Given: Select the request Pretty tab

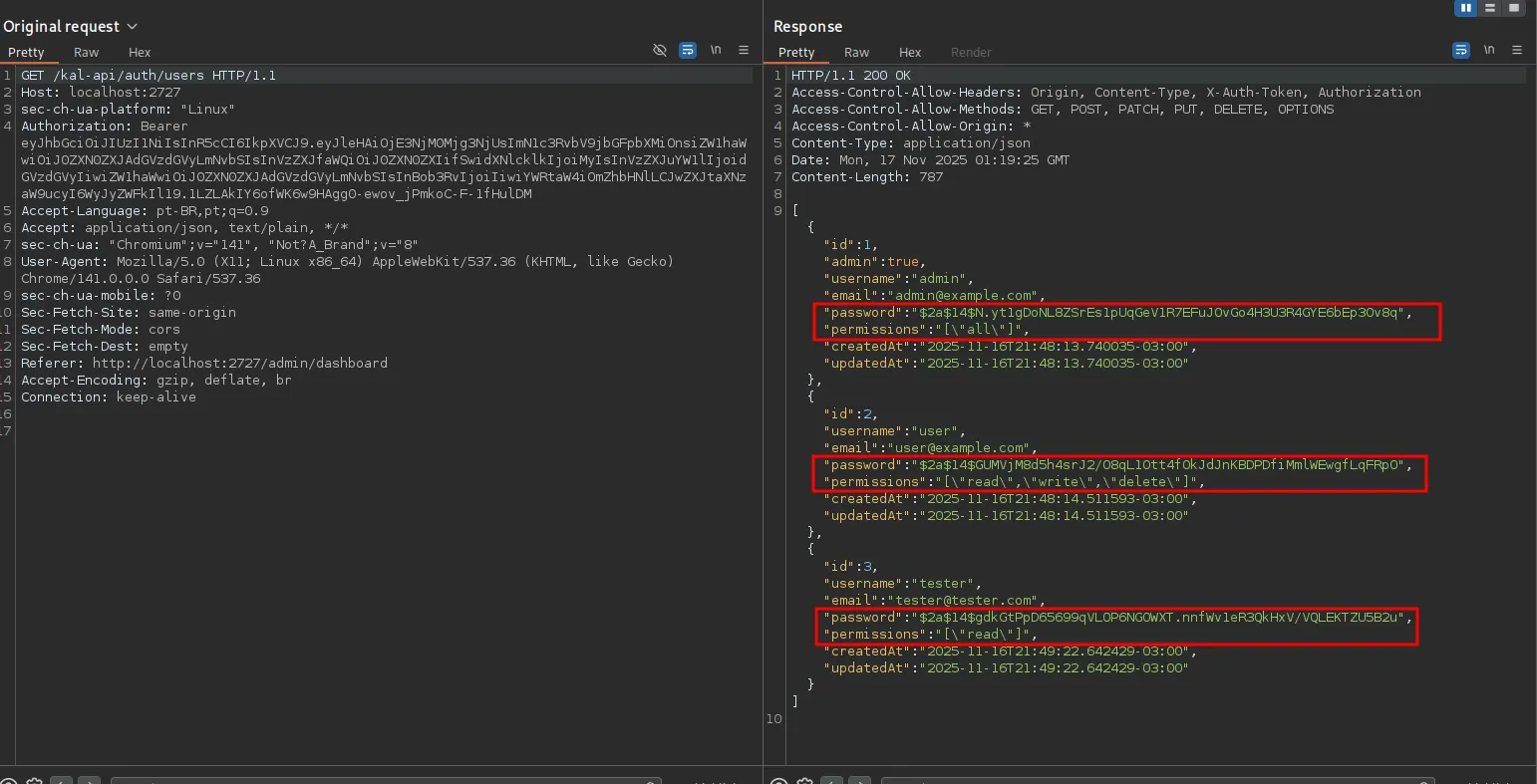Looking at the screenshot, I should (x=26, y=53).
